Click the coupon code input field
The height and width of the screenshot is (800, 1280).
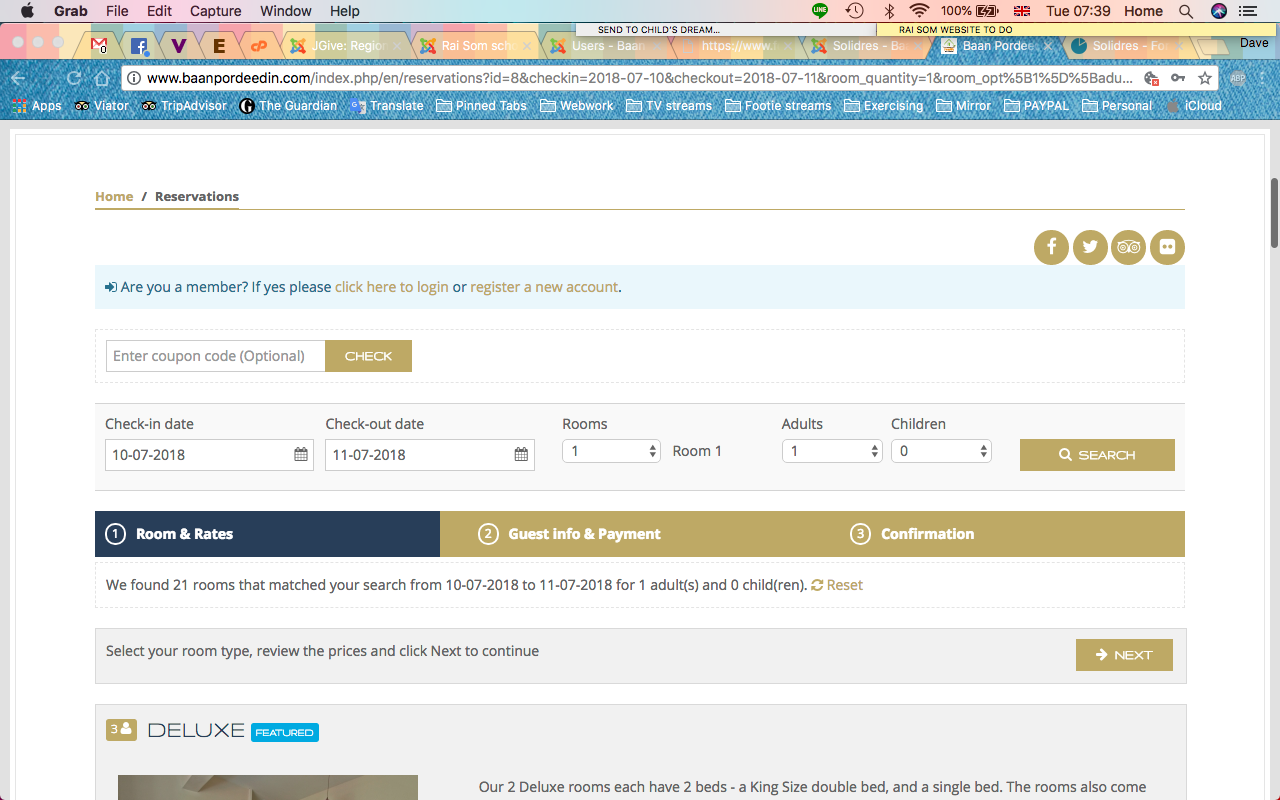215,356
